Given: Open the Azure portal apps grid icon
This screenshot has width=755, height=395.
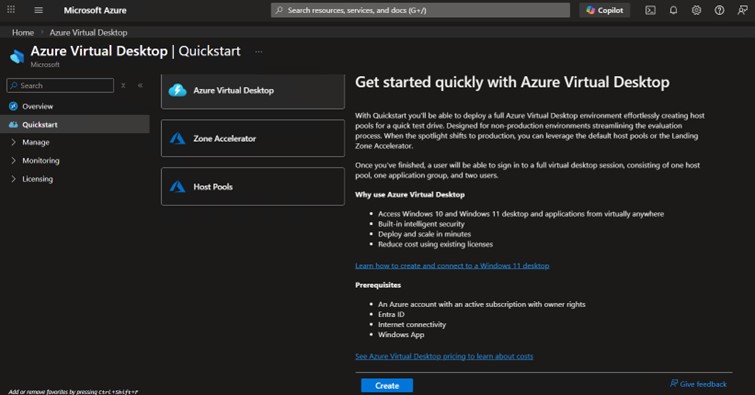Looking at the screenshot, I should (x=11, y=10).
